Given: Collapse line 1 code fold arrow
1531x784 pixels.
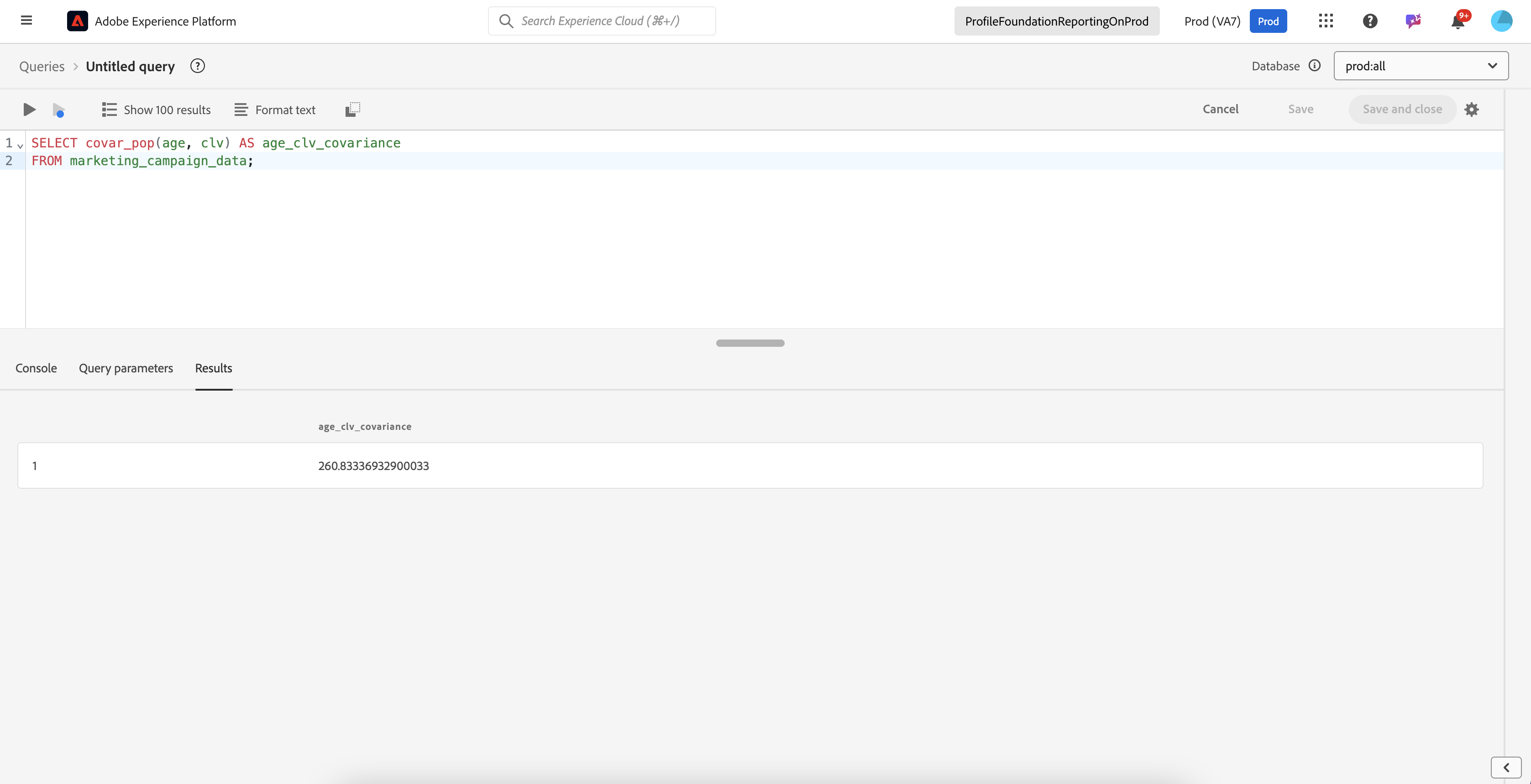Looking at the screenshot, I should 20,145.
